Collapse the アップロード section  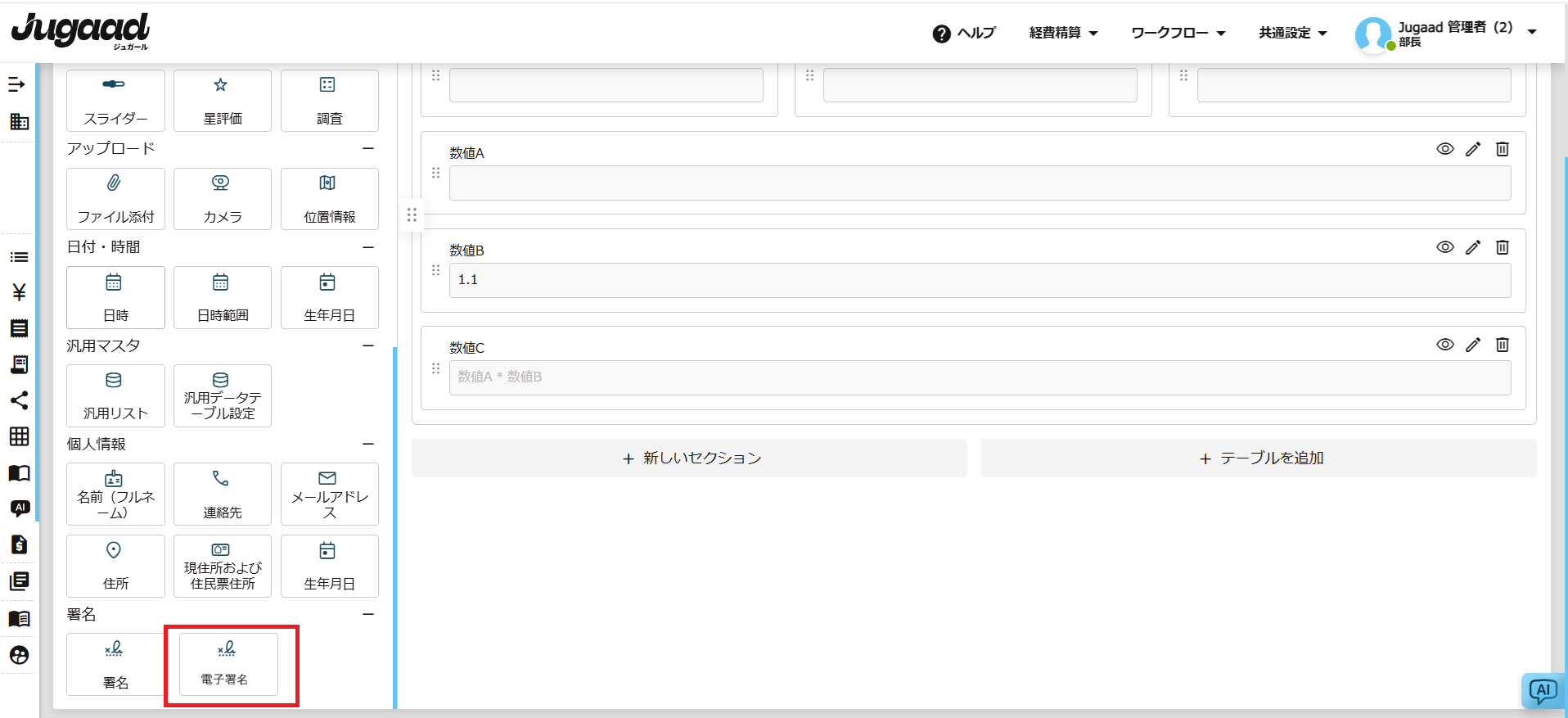pyautogui.click(x=368, y=148)
